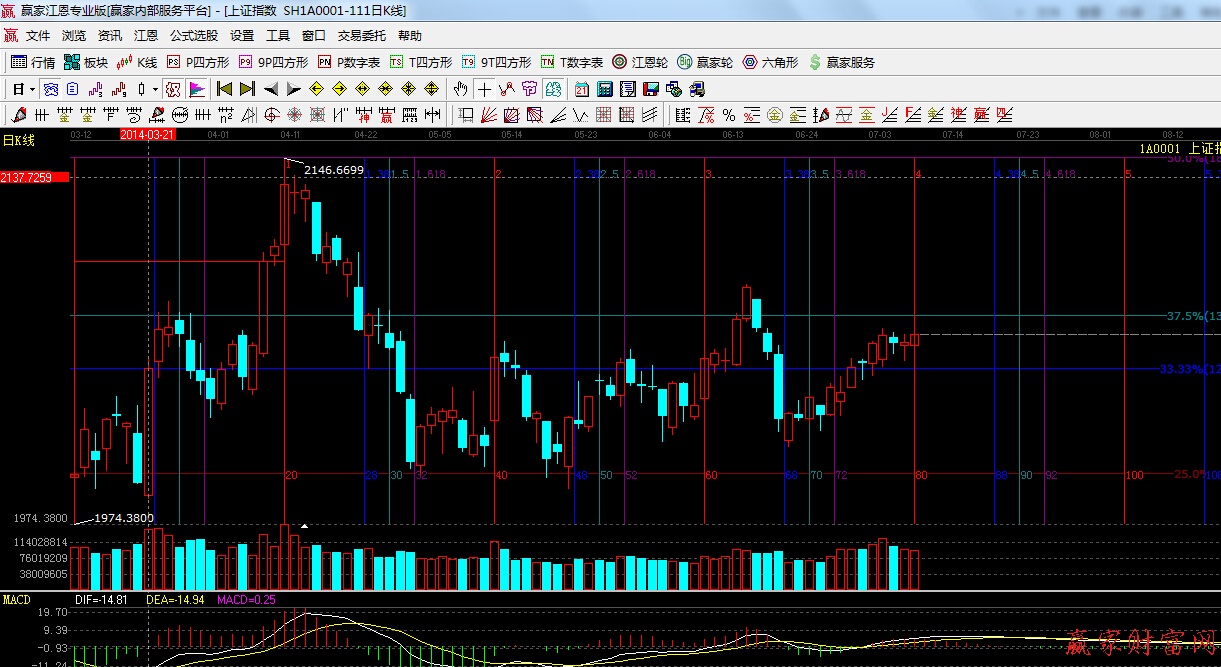
Task: Select the percent (%) drawing tool
Action: 728,115
